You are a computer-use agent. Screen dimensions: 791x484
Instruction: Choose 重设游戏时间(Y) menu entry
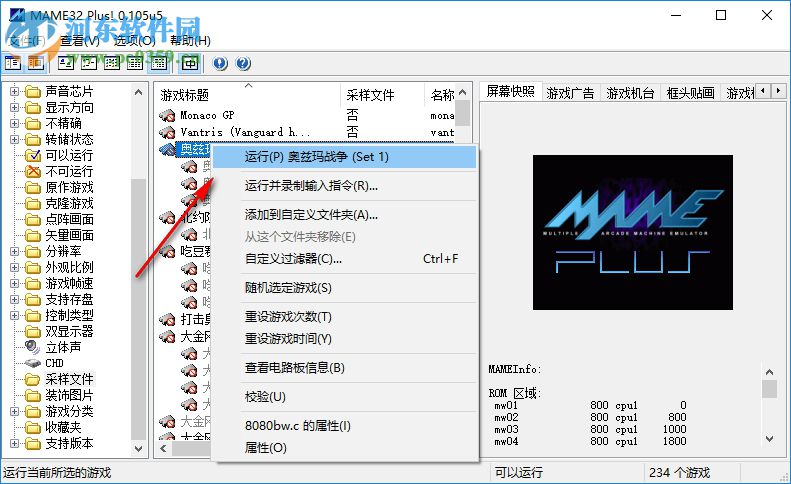point(345,339)
